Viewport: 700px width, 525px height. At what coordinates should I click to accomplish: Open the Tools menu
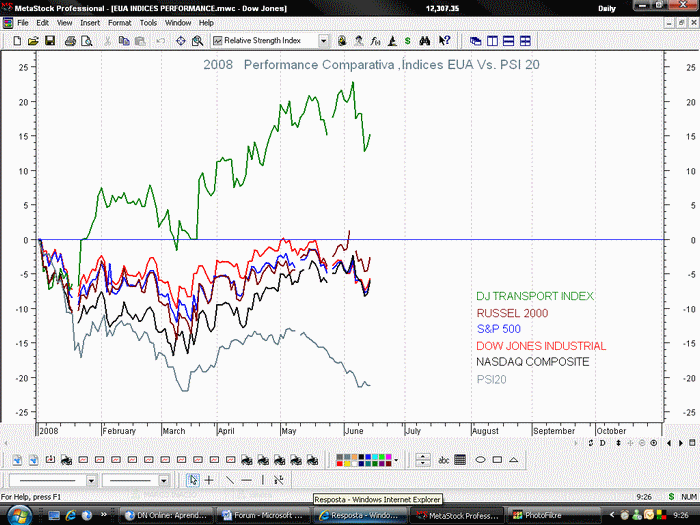(x=148, y=23)
